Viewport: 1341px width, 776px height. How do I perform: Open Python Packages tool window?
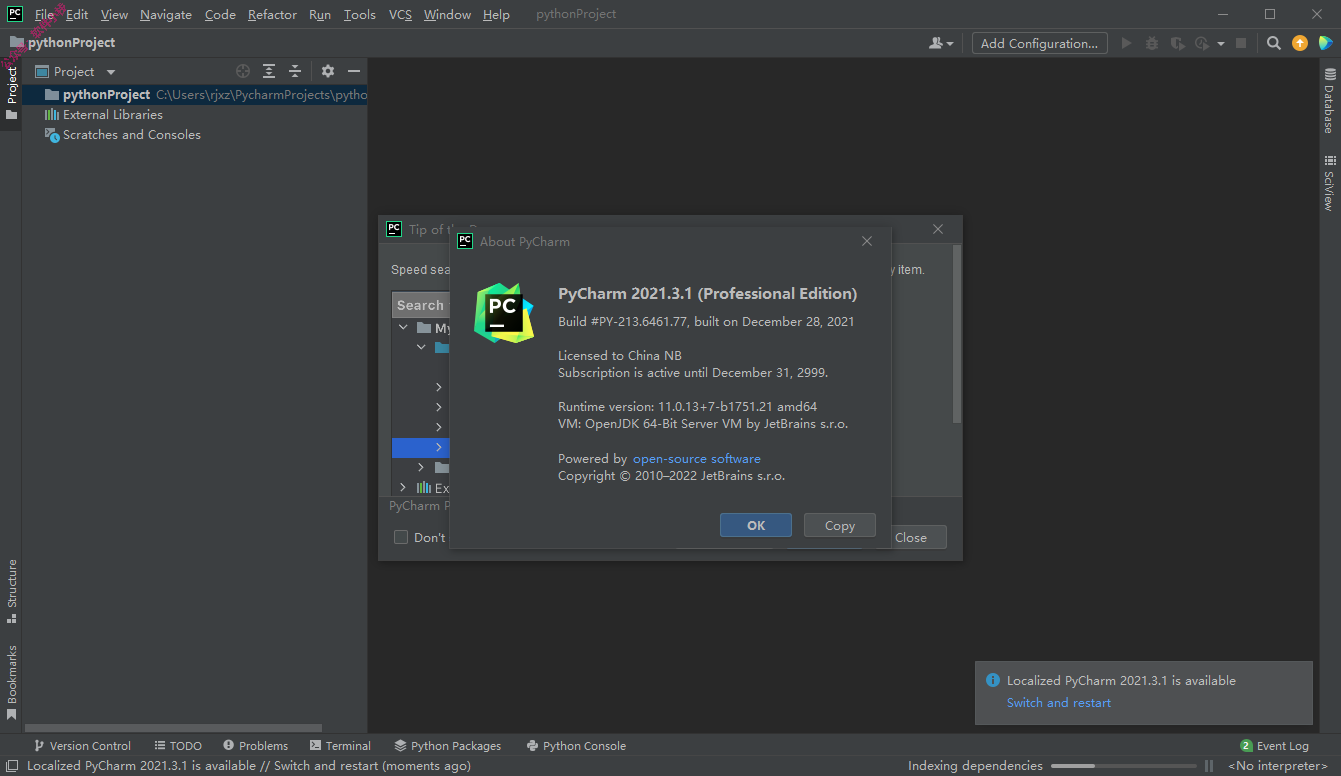pos(448,745)
